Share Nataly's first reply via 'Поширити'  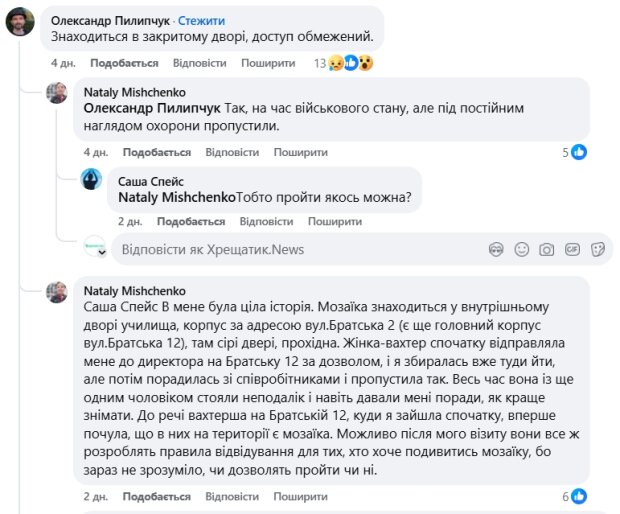(x=301, y=152)
